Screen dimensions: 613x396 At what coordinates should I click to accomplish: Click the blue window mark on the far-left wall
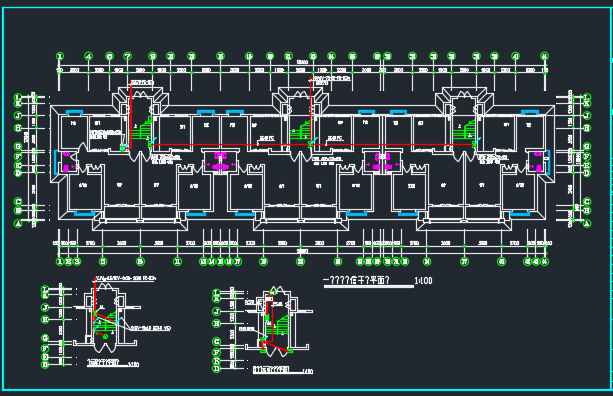tap(56, 162)
